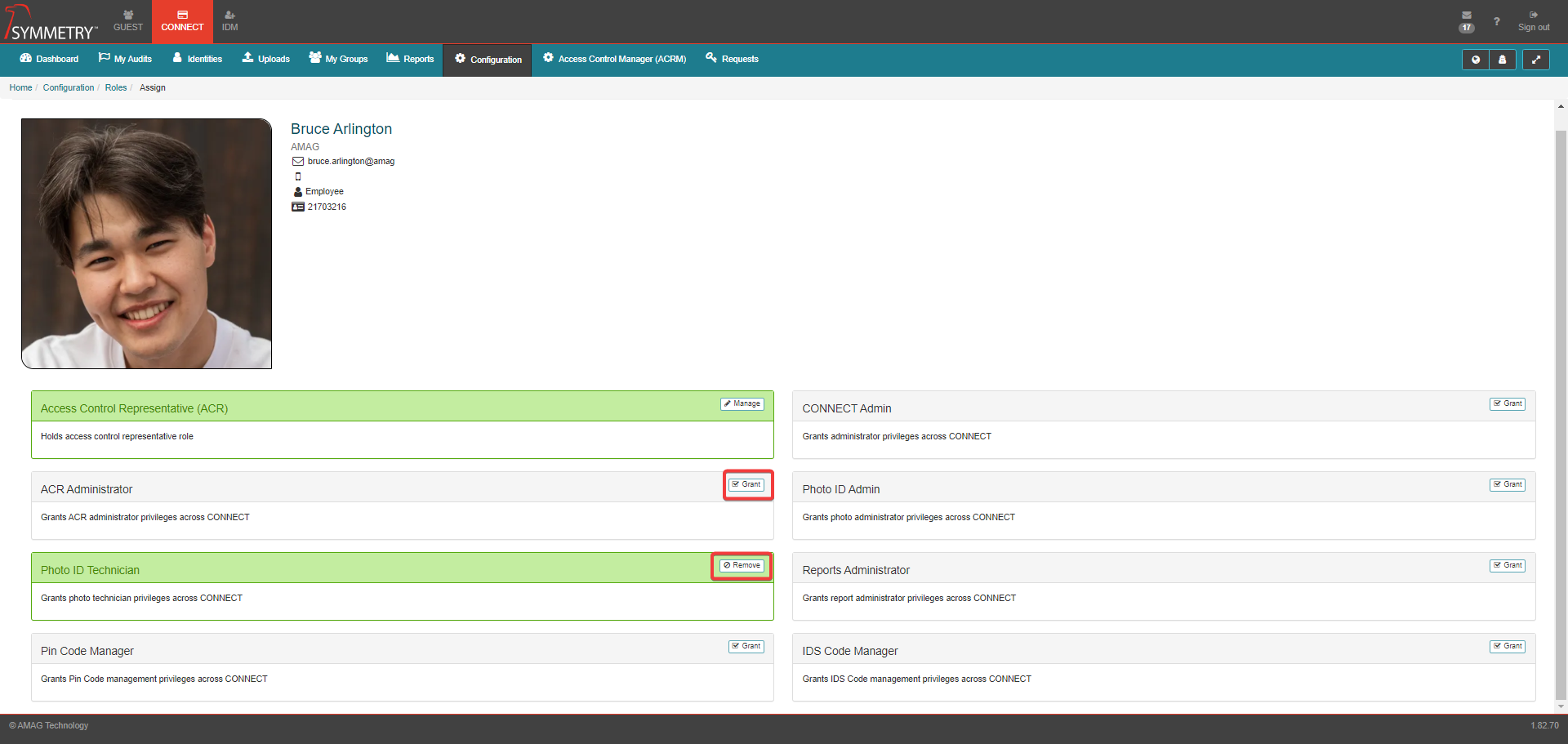Manage the Access Control Representative role
Image resolution: width=1568 pixels, height=744 pixels.
[742, 403]
